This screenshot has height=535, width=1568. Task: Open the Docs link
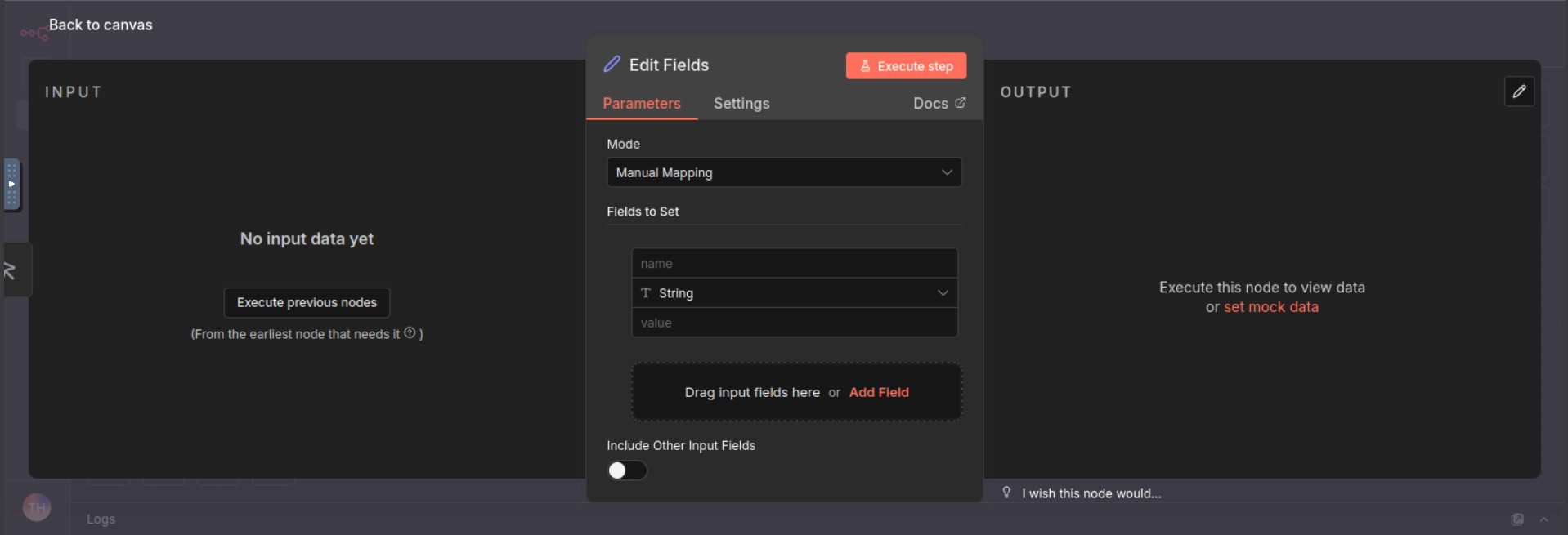pyautogui.click(x=939, y=104)
